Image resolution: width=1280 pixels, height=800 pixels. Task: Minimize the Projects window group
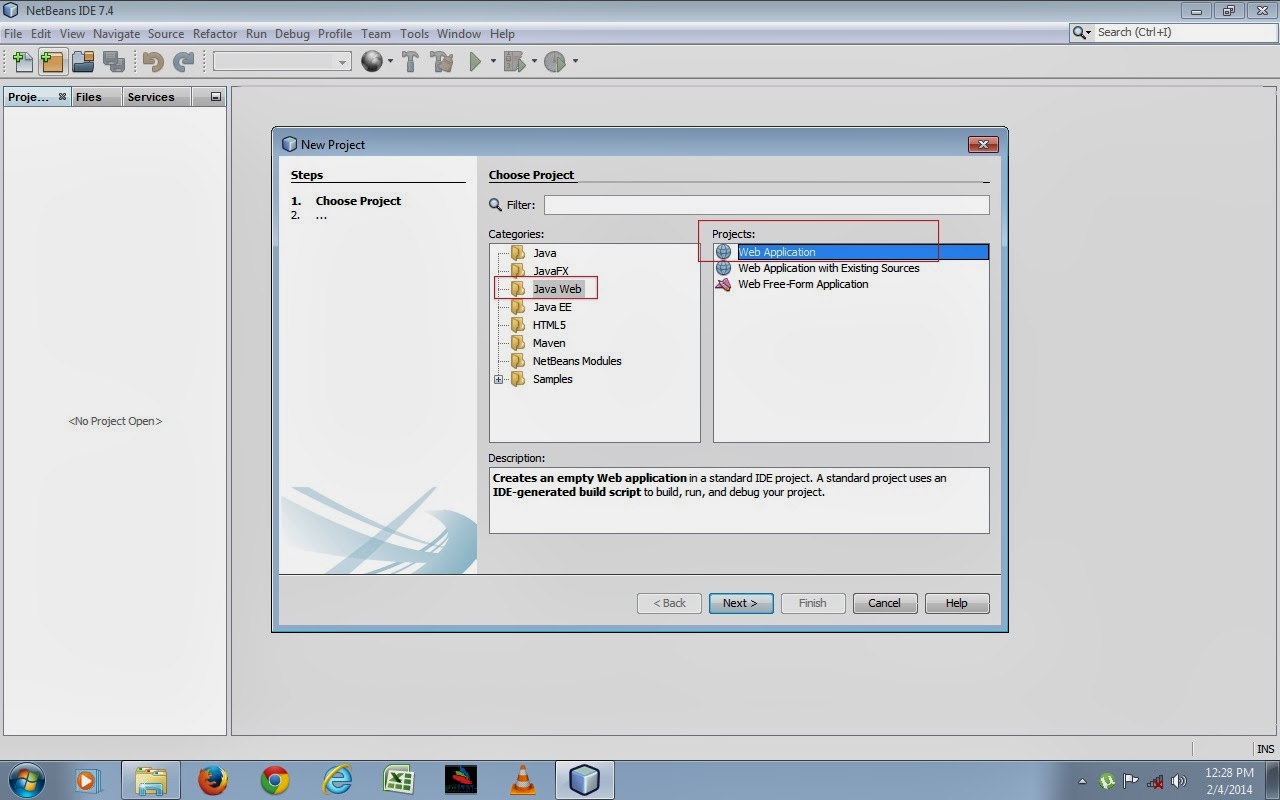(x=215, y=97)
